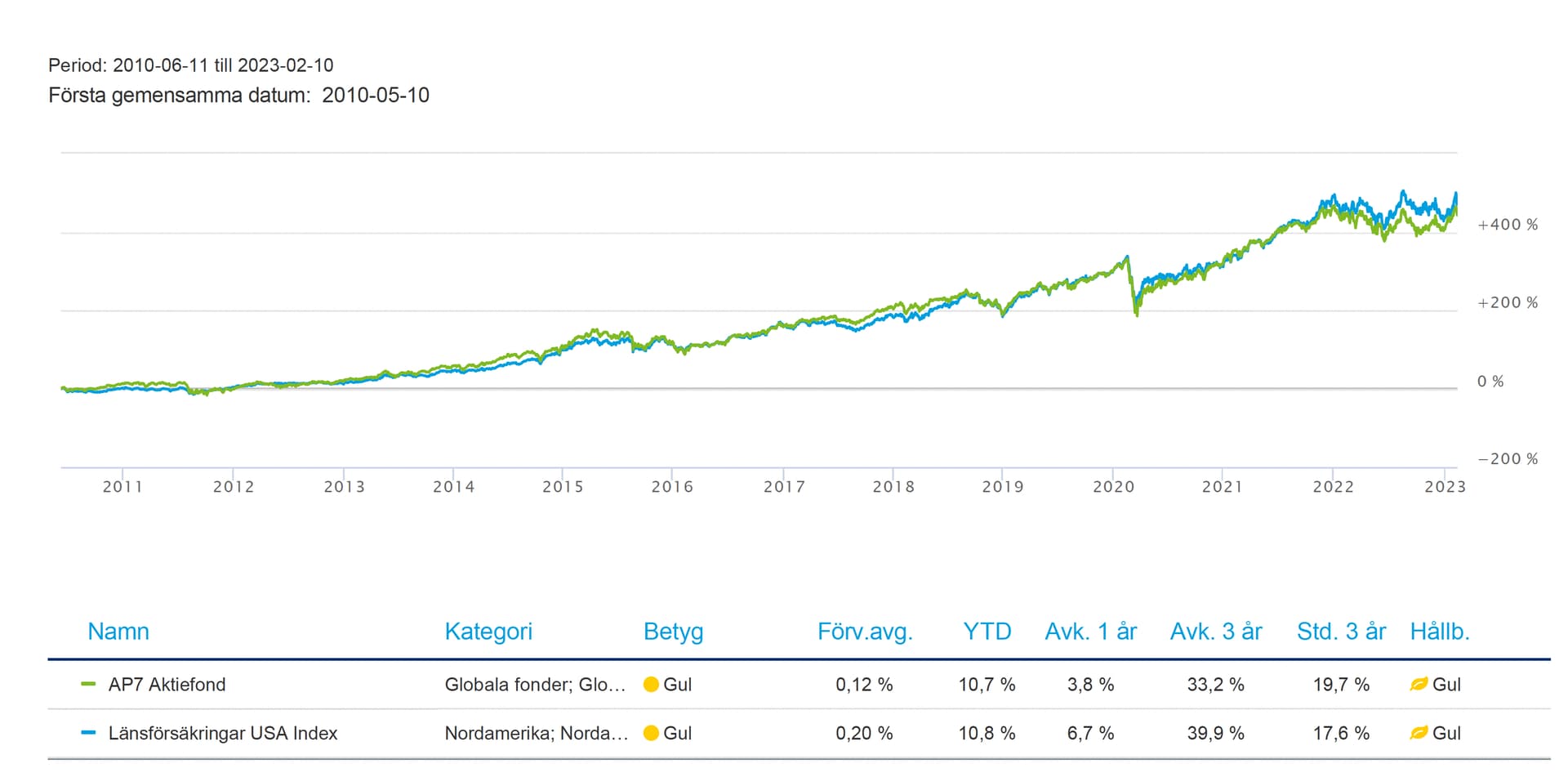Click the sustainability leaf icon for Länsförsäkringar USA Index
This screenshot has width=1568, height=777.
[x=1419, y=733]
